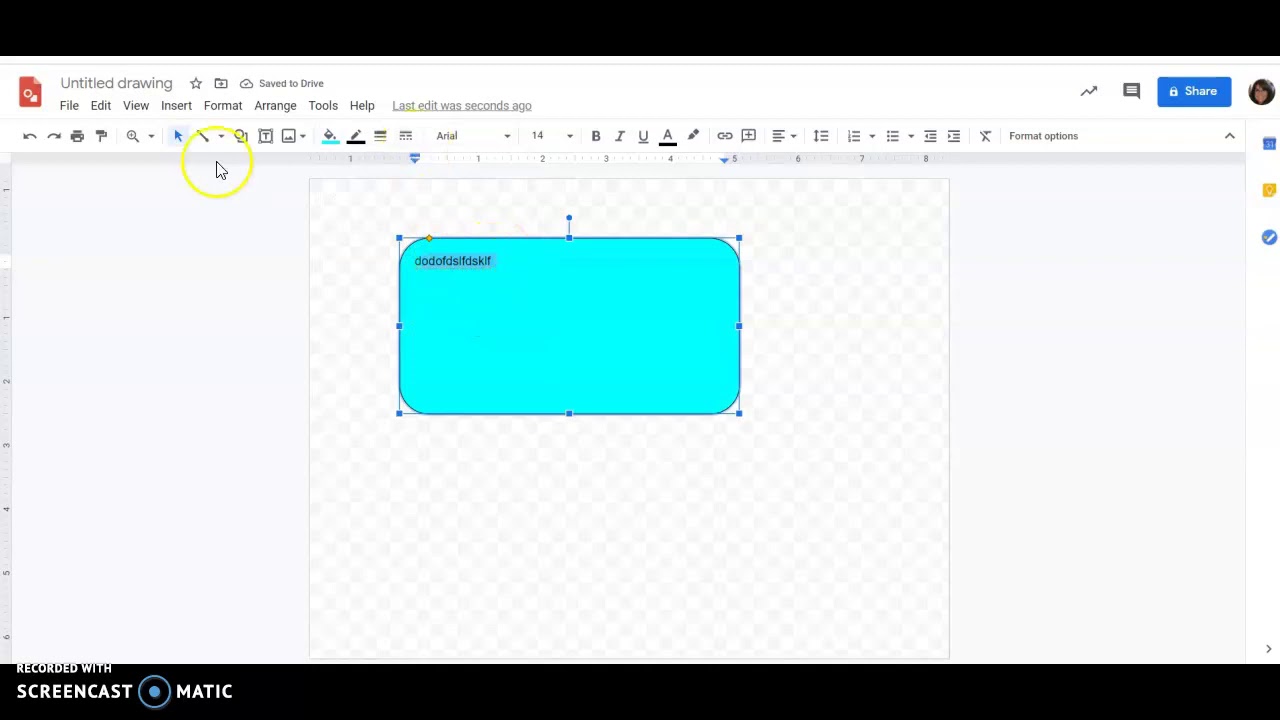1280x720 pixels.
Task: Open the File menu
Action: point(69,105)
